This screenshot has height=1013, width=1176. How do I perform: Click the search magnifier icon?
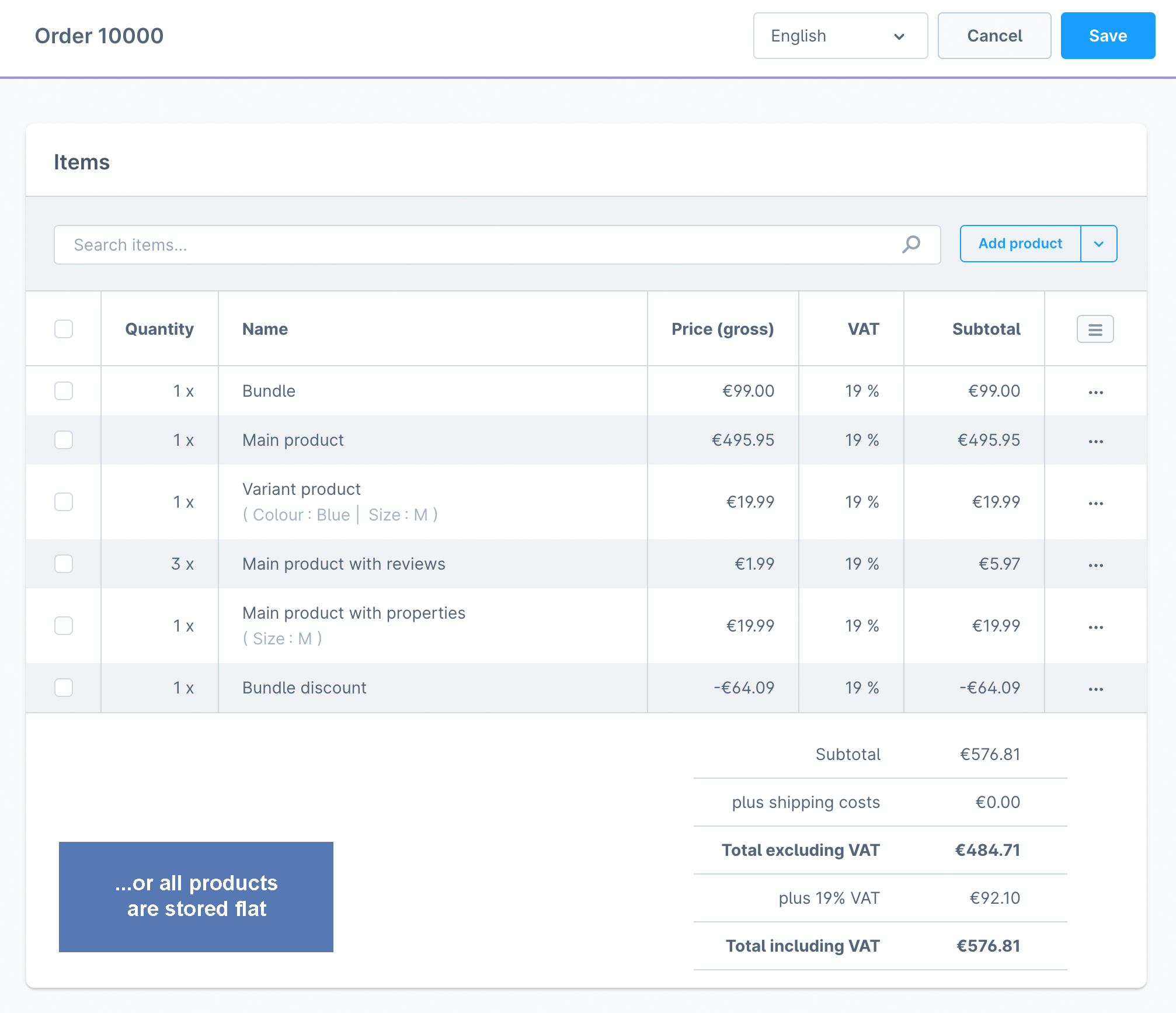(x=911, y=244)
